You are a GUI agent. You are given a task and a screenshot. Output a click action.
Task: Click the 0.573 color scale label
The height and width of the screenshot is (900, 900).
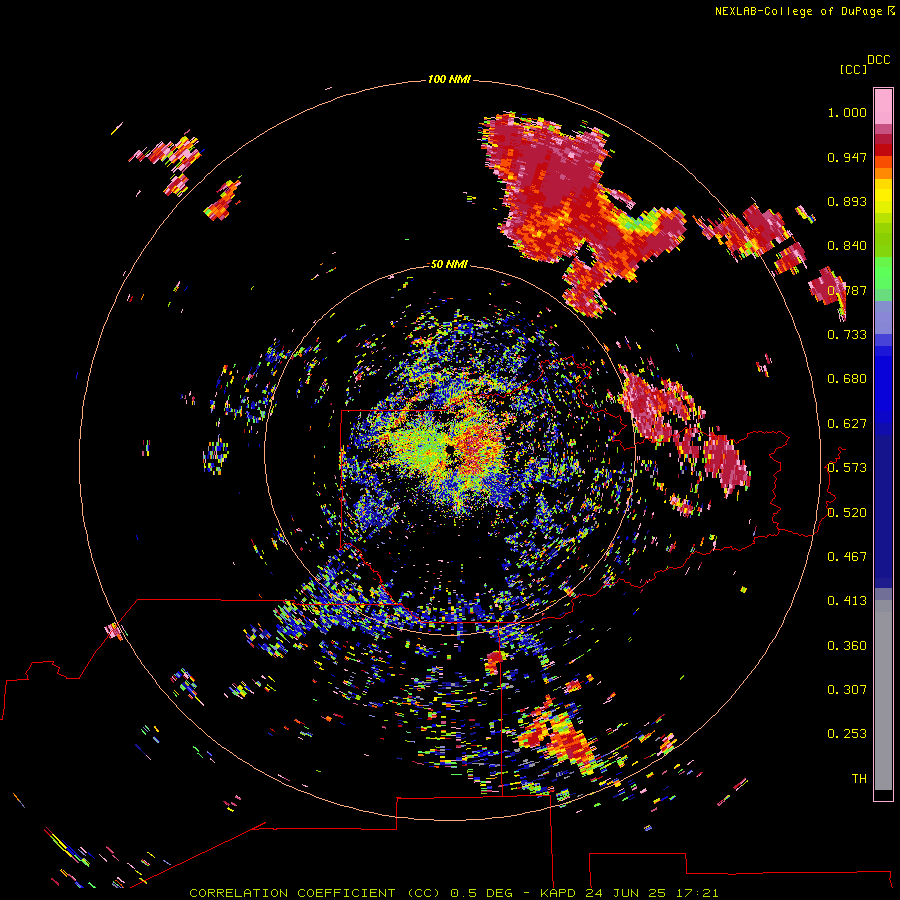coord(847,468)
